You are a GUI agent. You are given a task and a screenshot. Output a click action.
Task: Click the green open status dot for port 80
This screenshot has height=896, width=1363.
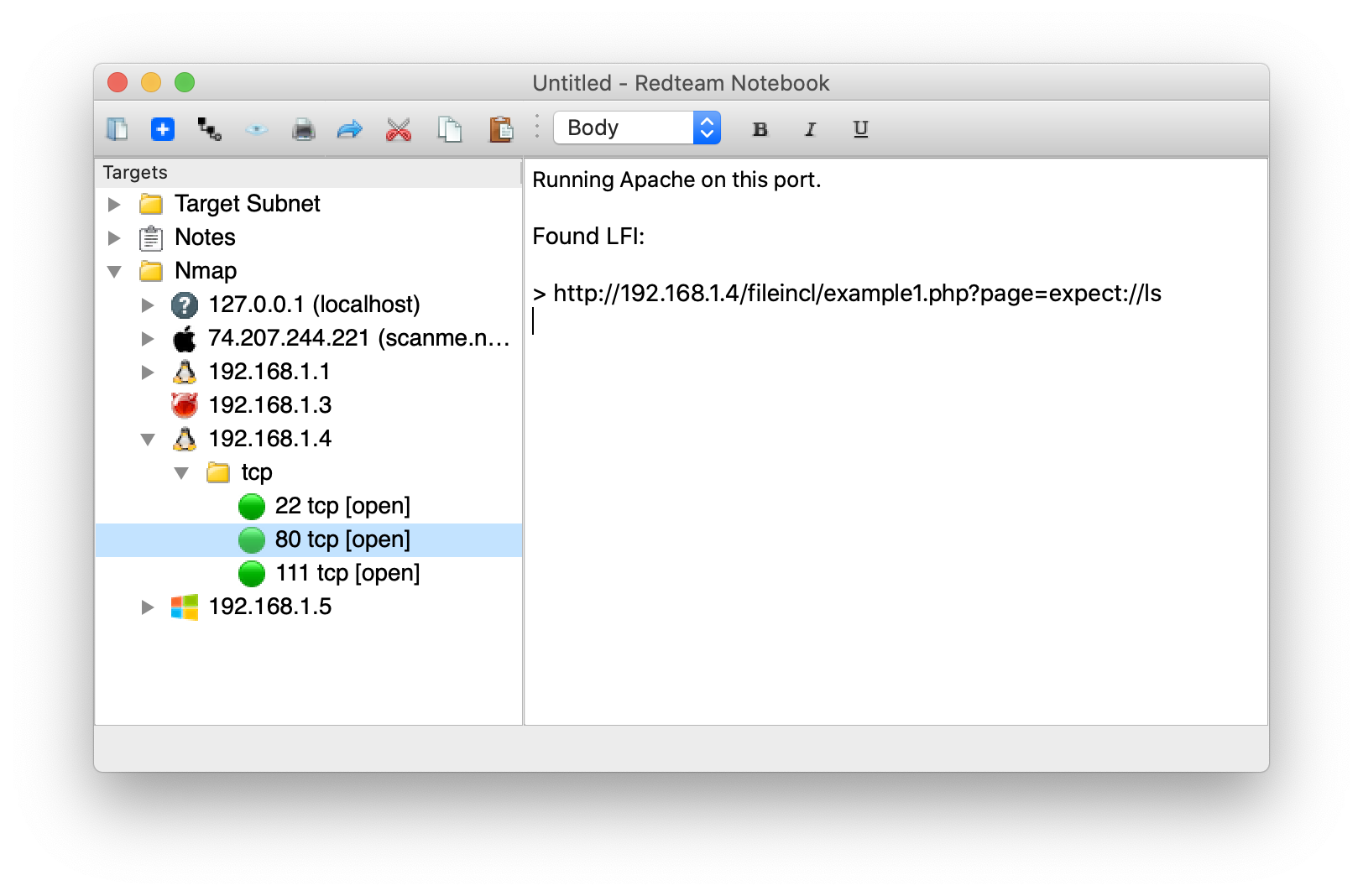(x=252, y=540)
